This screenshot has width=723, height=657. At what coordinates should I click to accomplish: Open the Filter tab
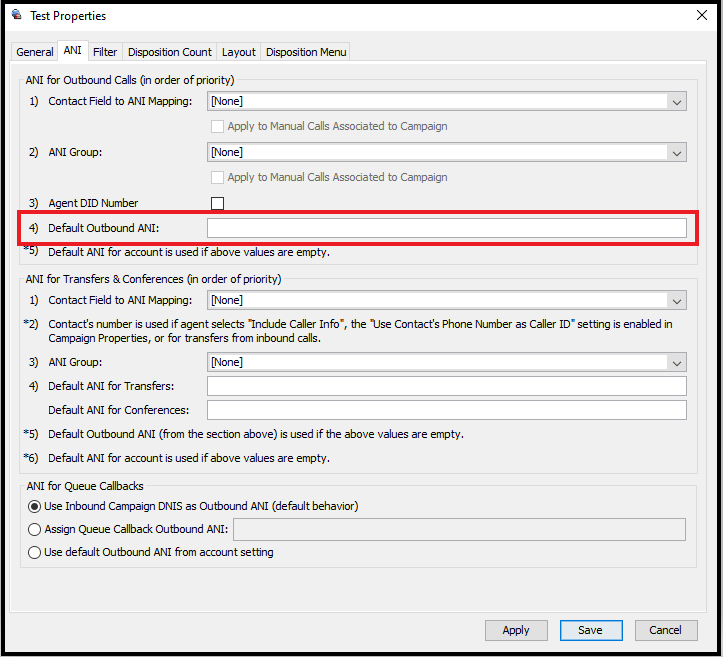tap(105, 52)
